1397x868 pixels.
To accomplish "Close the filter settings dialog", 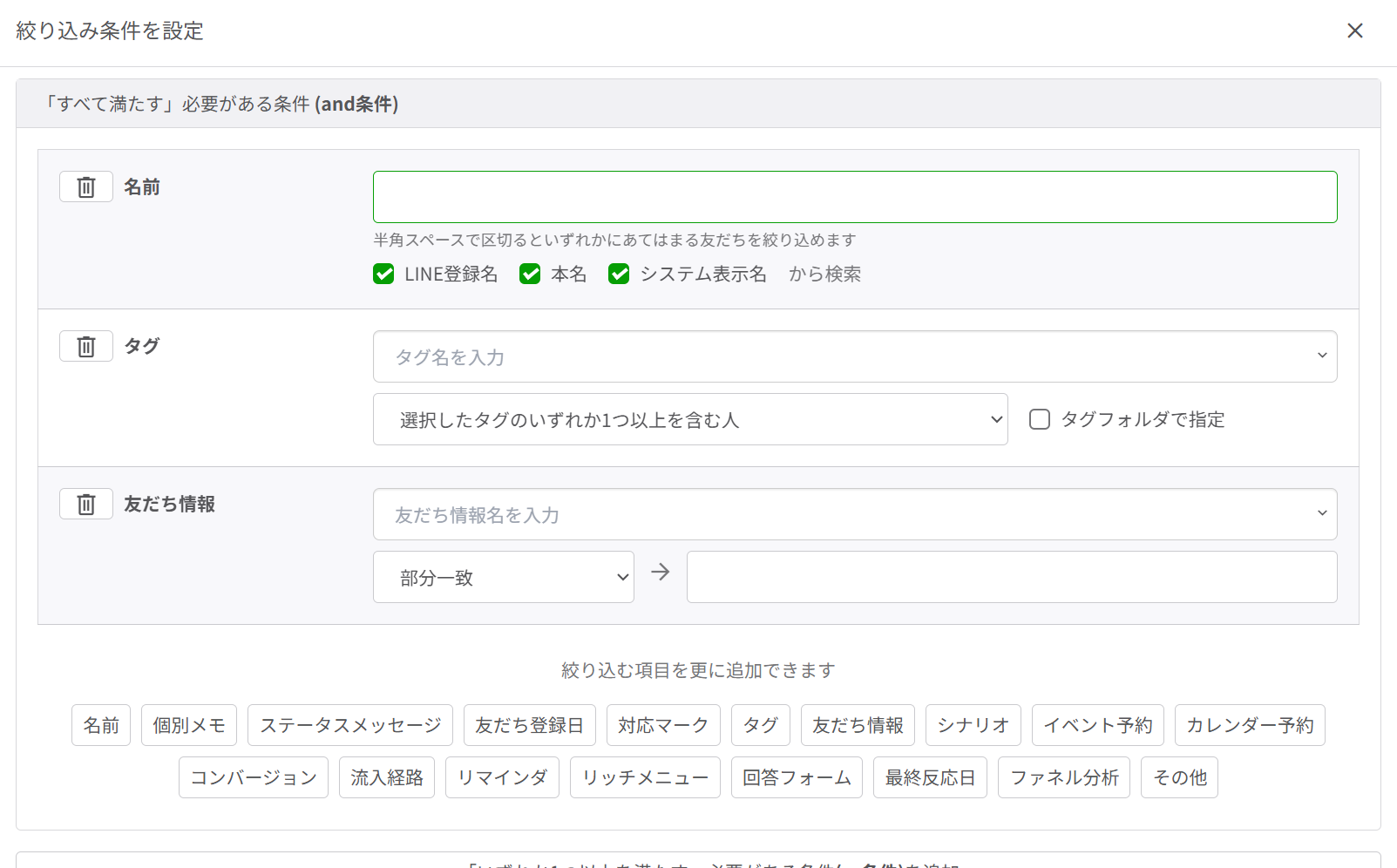I will pyautogui.click(x=1354, y=31).
